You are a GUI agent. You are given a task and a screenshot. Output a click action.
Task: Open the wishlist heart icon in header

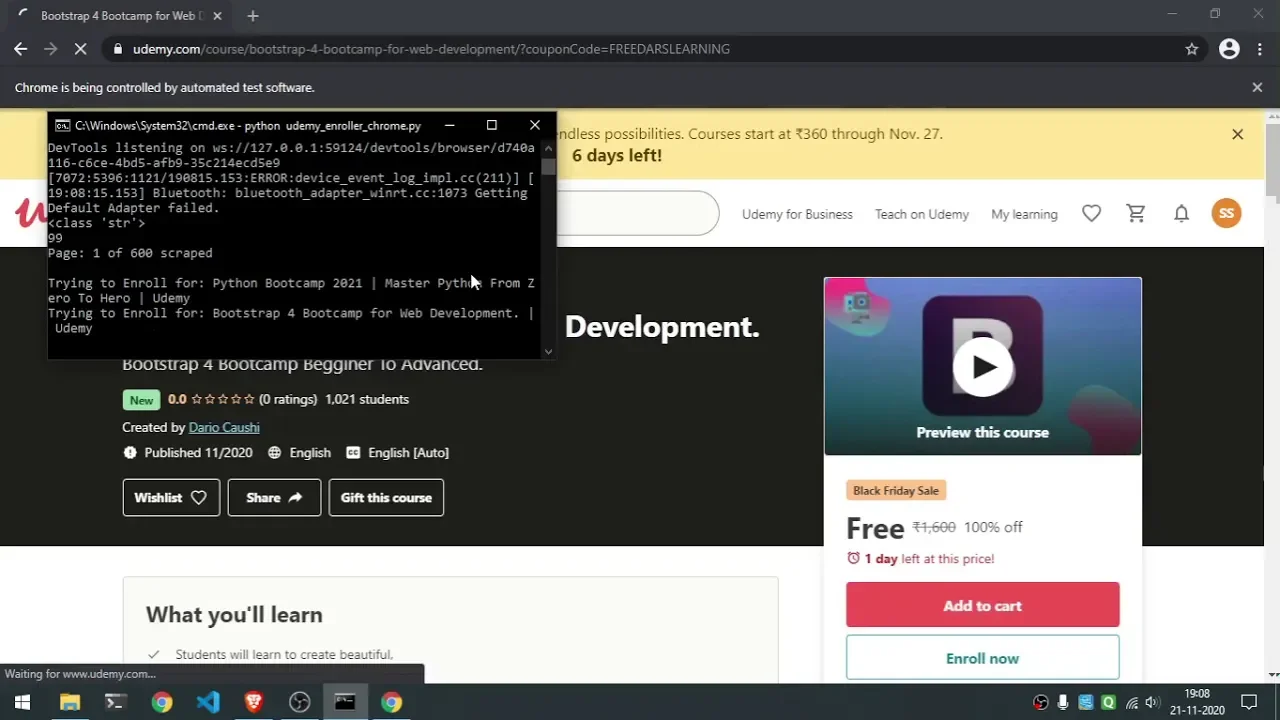tap(1091, 214)
